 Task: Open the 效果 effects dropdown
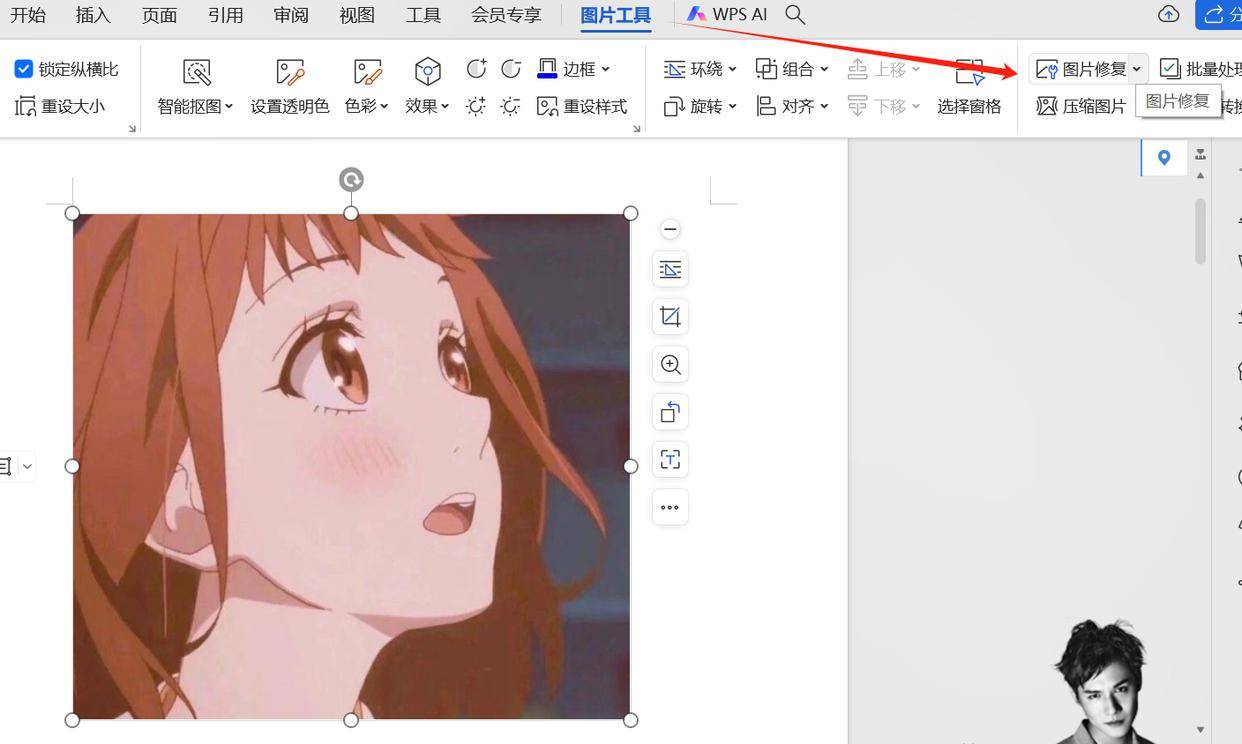click(427, 86)
